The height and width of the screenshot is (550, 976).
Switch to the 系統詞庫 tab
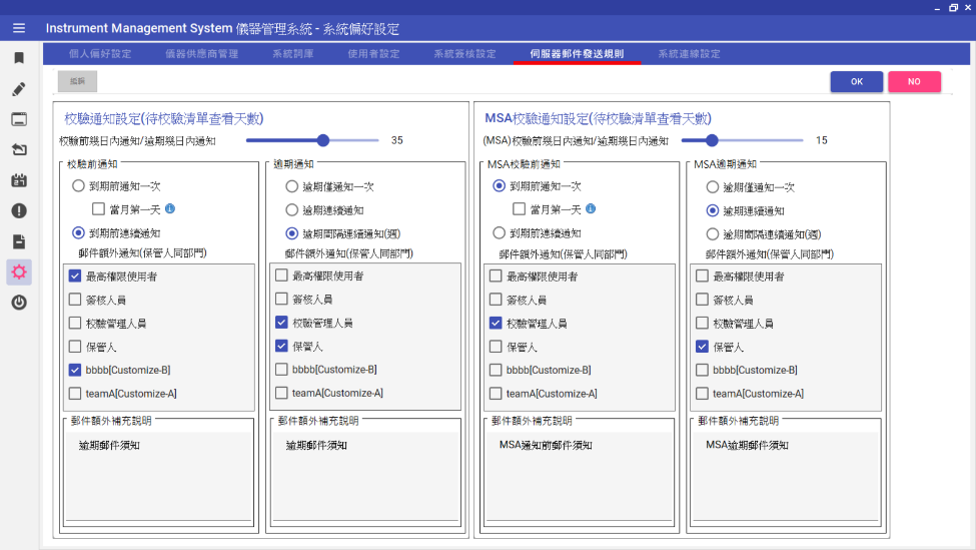pyautogui.click(x=293, y=54)
